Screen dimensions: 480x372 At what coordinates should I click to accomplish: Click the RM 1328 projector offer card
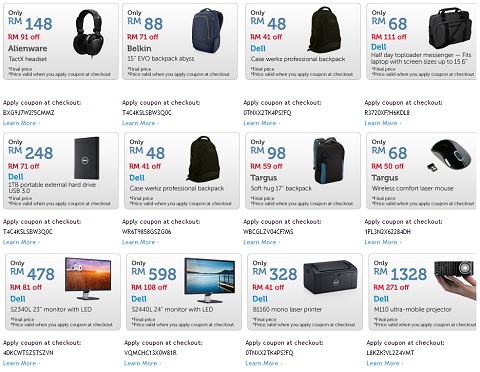coord(422,292)
